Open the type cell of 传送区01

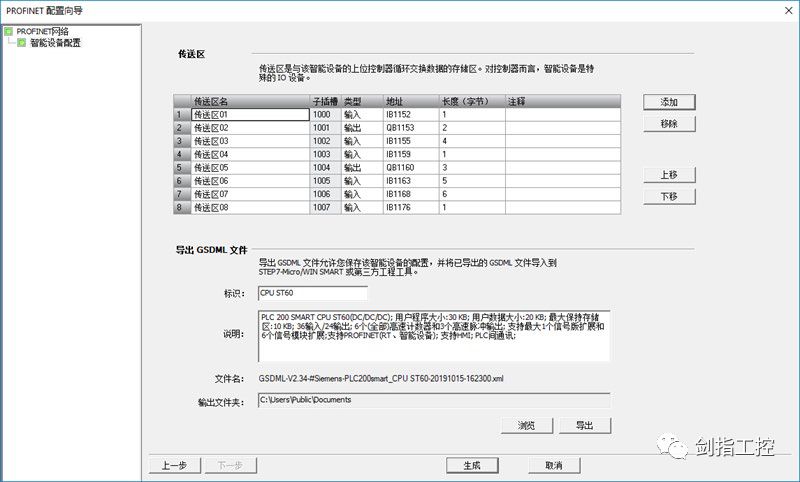(362, 115)
